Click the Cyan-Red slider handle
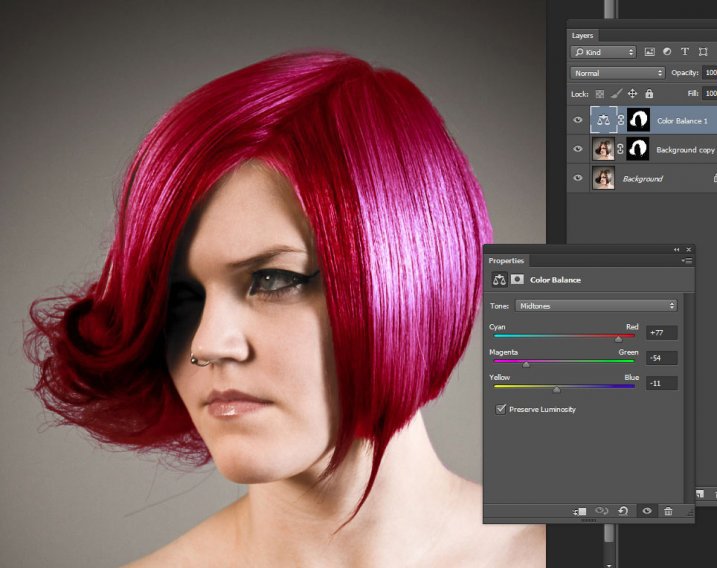 pos(618,339)
